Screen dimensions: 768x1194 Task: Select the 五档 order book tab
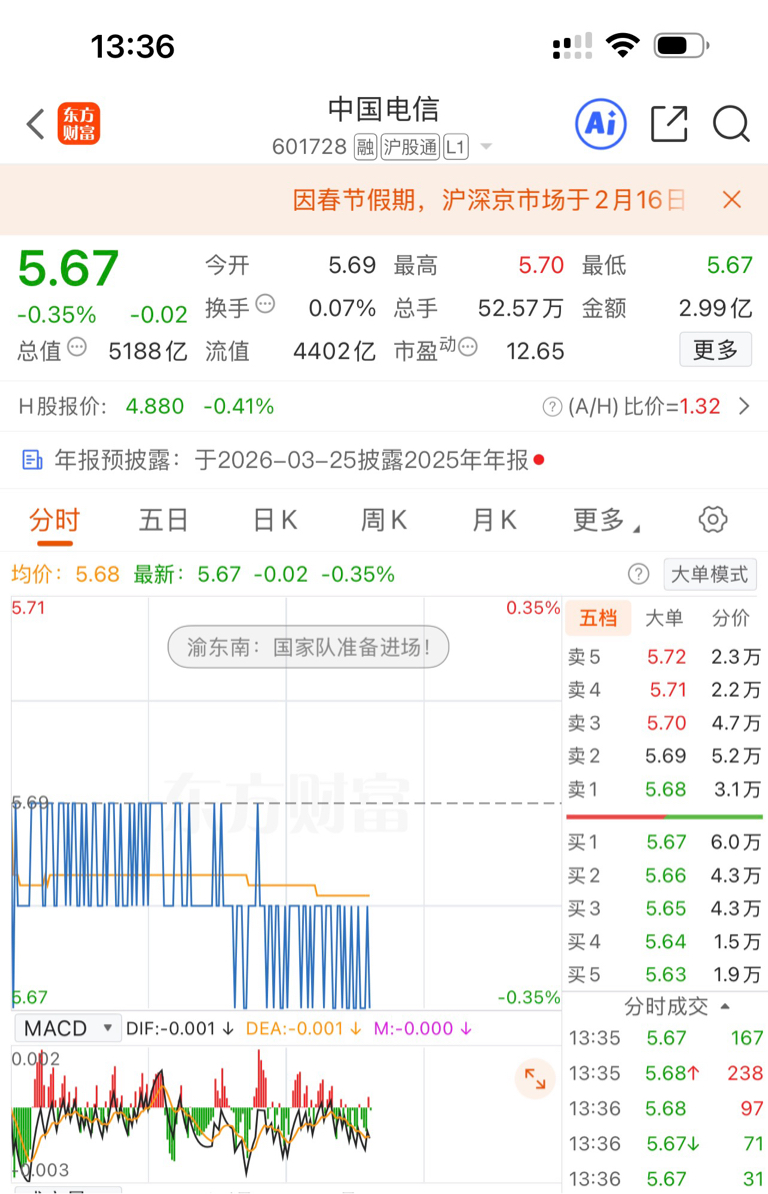[x=598, y=618]
